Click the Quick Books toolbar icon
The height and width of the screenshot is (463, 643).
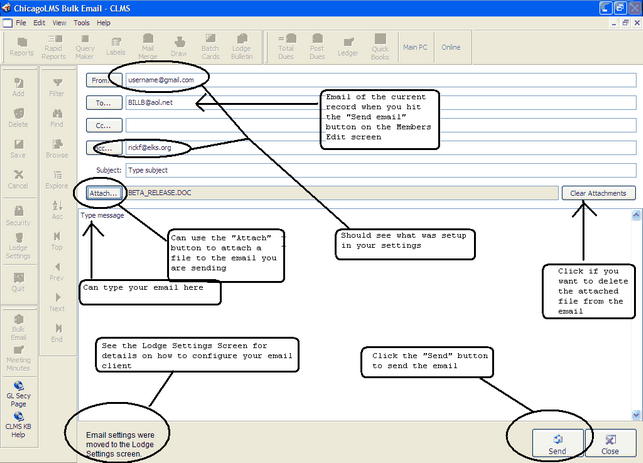(382, 46)
